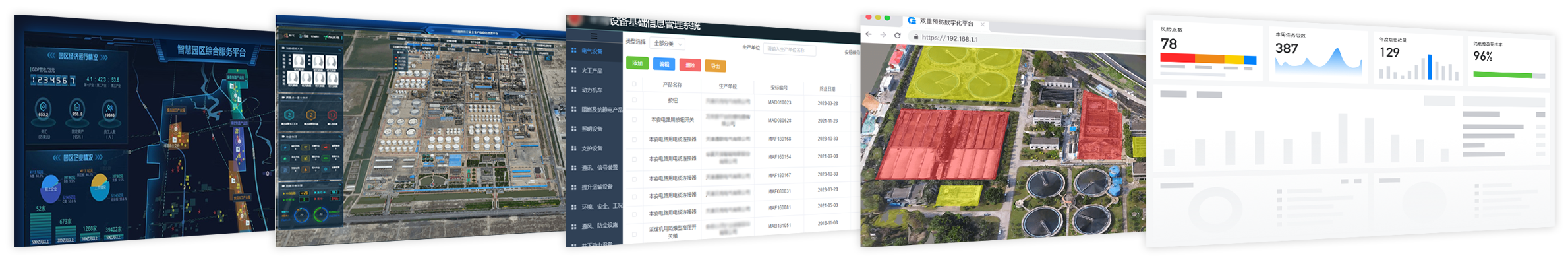Click the browser reload icon
The height and width of the screenshot is (262, 1568).
(x=897, y=35)
